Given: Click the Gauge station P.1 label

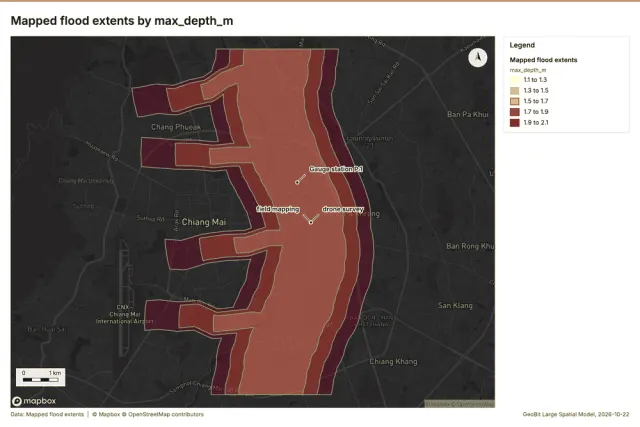Looking at the screenshot, I should pyautogui.click(x=336, y=169).
